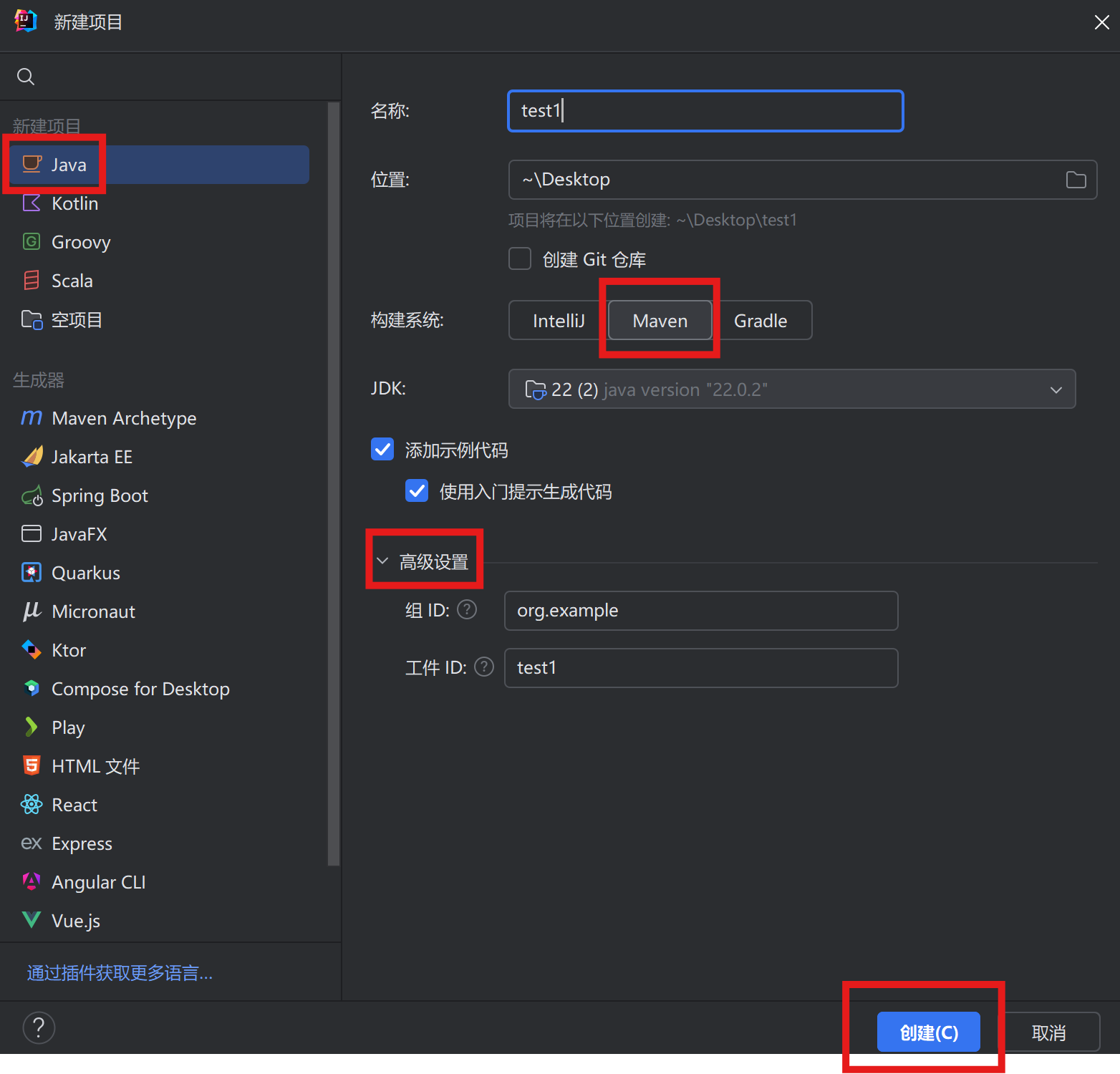Image resolution: width=1120 pixels, height=1074 pixels.
Task: Click the Micronaut mu icon
Action: [32, 611]
